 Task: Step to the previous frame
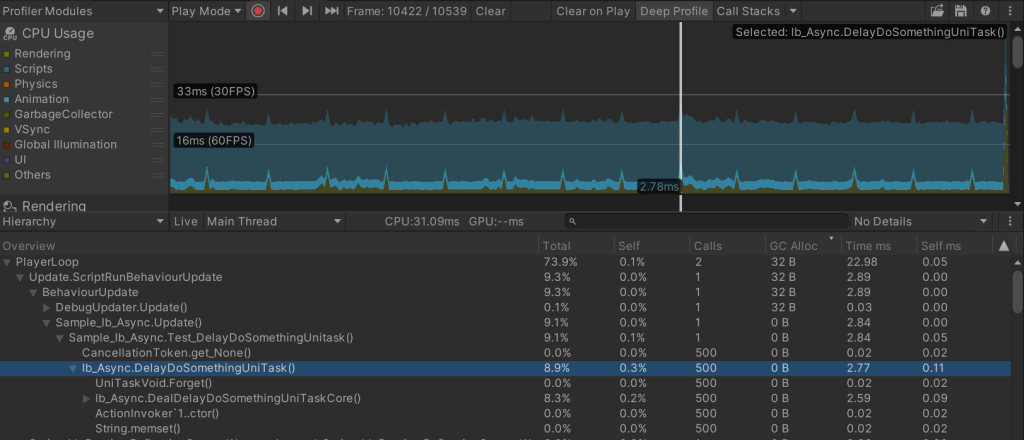click(283, 11)
